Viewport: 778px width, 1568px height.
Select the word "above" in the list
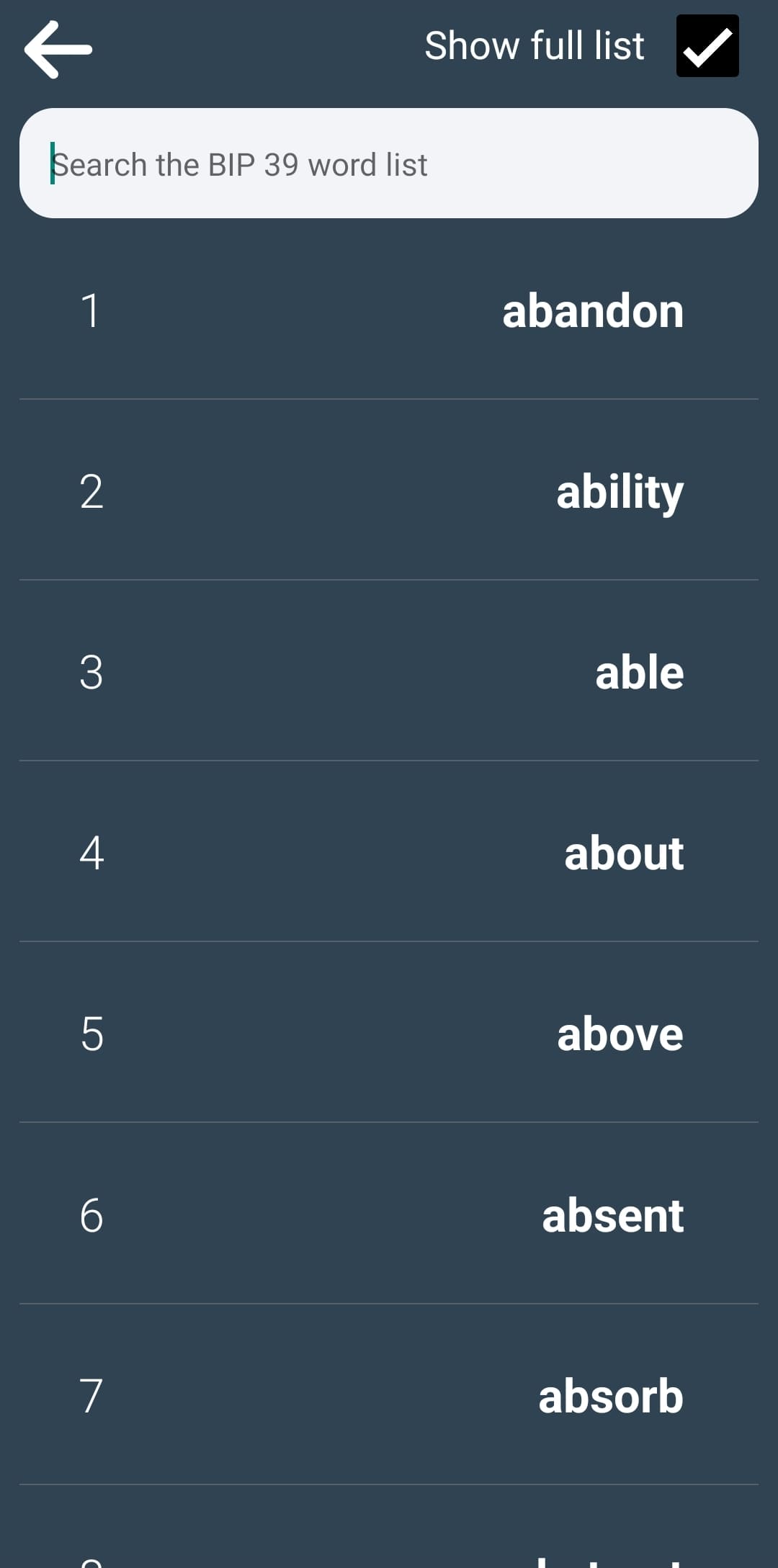pyautogui.click(x=620, y=1034)
